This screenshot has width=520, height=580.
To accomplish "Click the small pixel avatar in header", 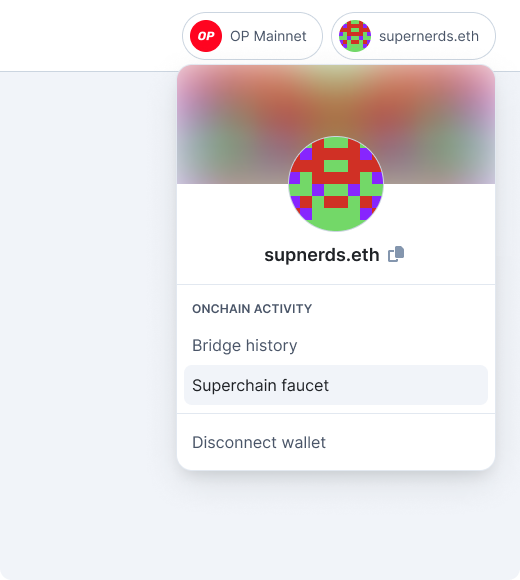I will [x=355, y=36].
